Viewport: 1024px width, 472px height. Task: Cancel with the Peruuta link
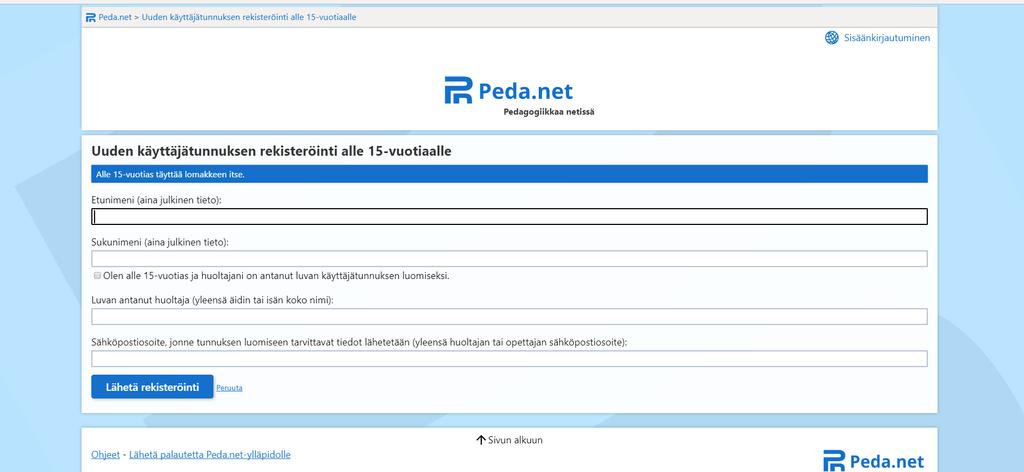(229, 388)
